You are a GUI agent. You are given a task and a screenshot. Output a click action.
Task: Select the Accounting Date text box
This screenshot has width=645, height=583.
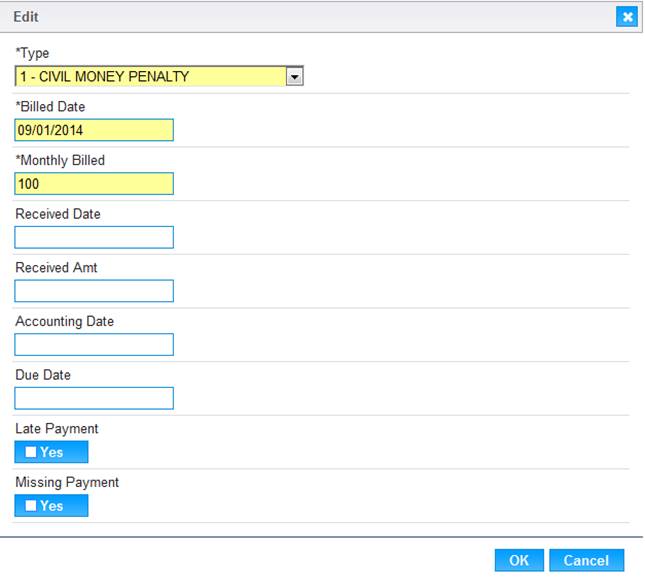94,344
